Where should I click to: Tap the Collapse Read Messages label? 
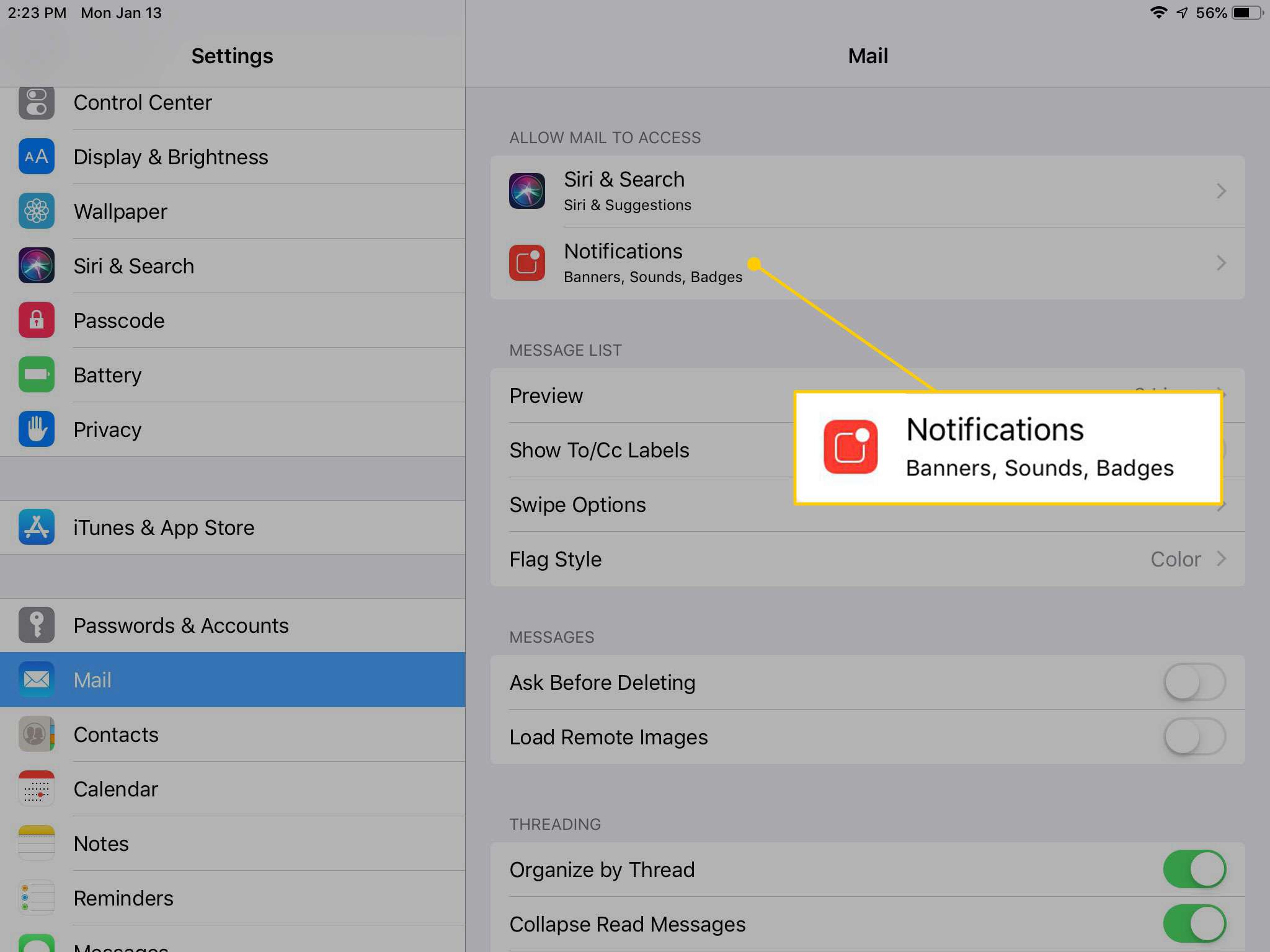tap(628, 924)
